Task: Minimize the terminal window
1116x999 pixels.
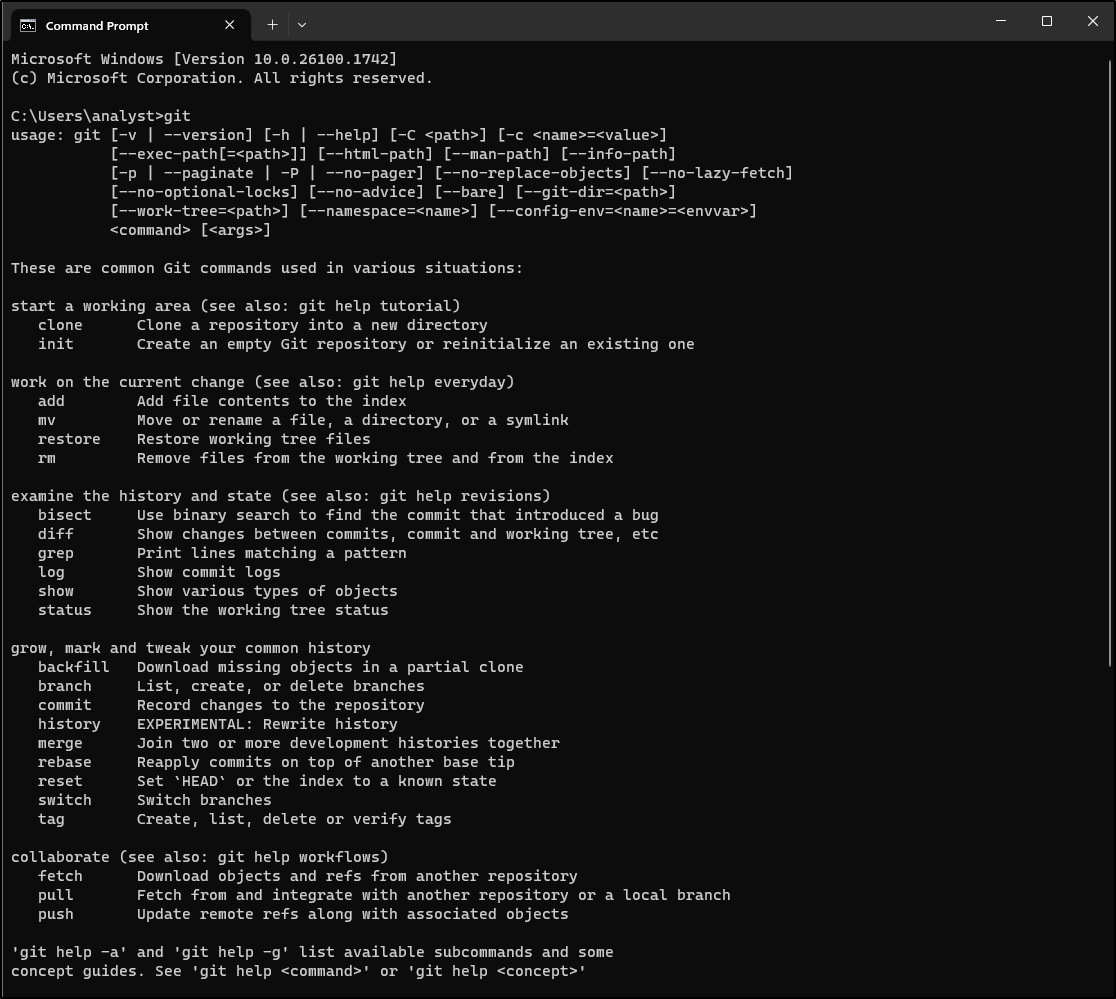Action: pyautogui.click(x=1001, y=21)
